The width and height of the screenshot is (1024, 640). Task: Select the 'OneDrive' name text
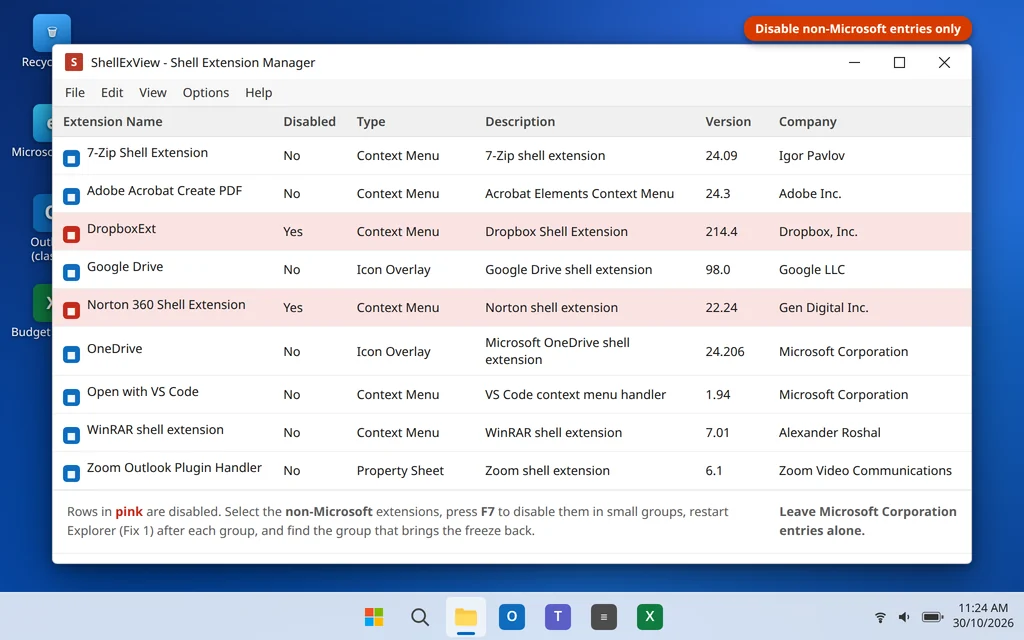click(x=114, y=349)
